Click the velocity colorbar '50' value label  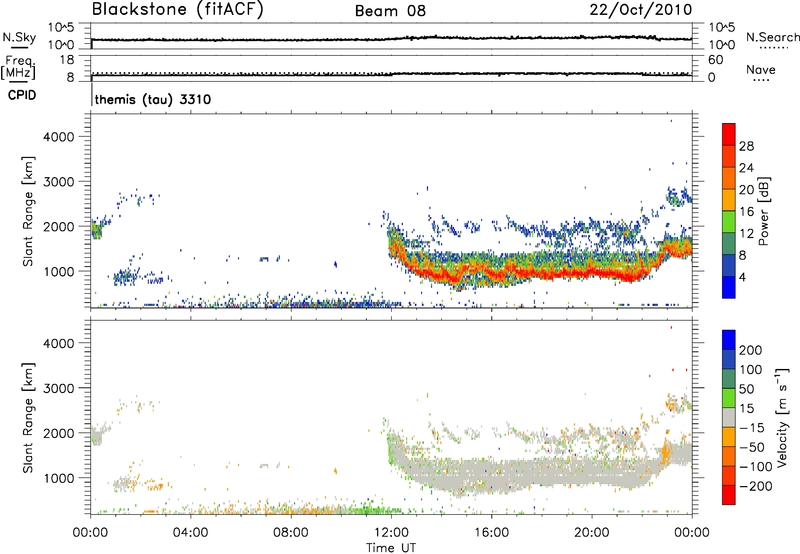click(746, 389)
